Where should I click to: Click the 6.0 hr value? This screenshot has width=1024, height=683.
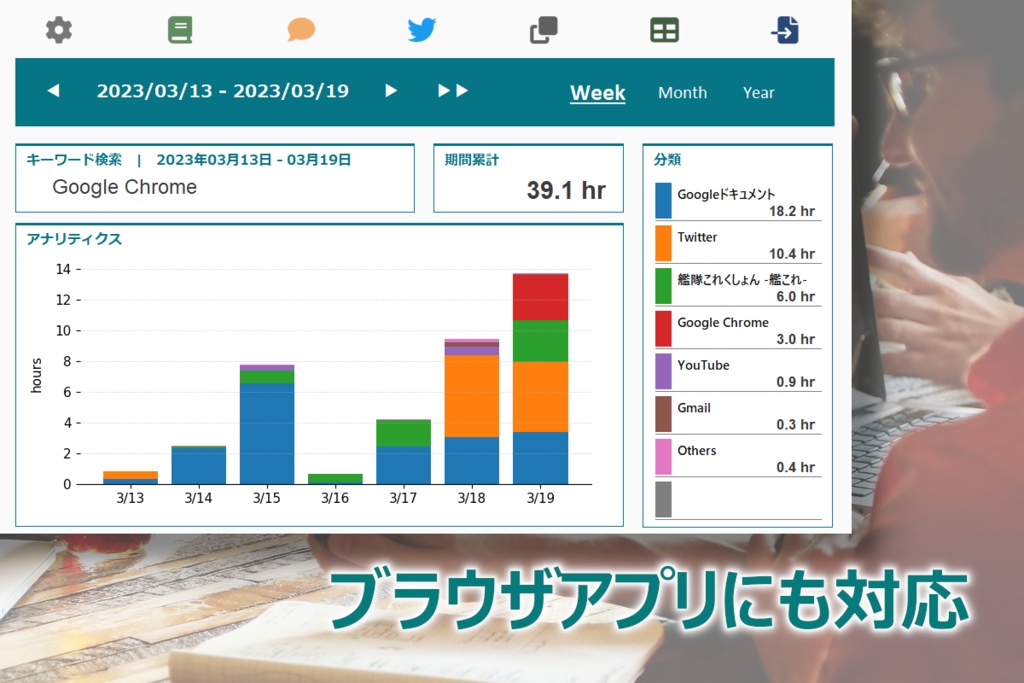click(x=795, y=296)
